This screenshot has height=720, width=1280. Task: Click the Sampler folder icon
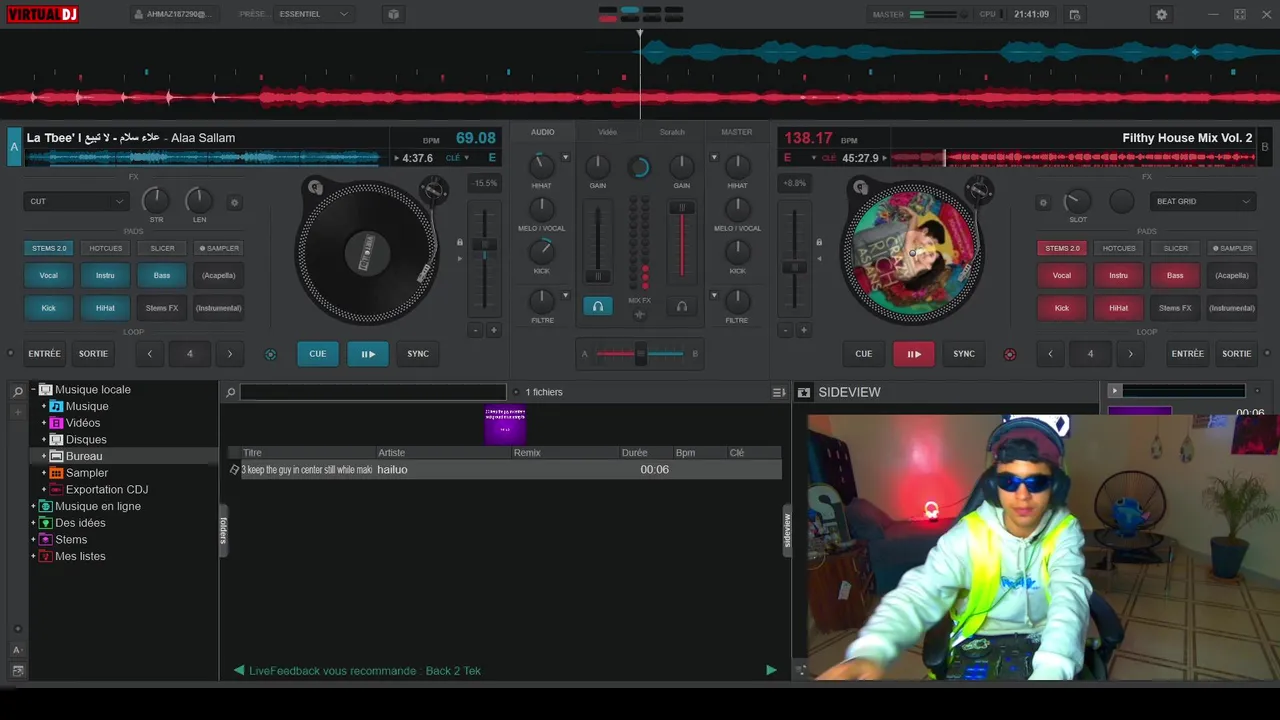(x=57, y=473)
